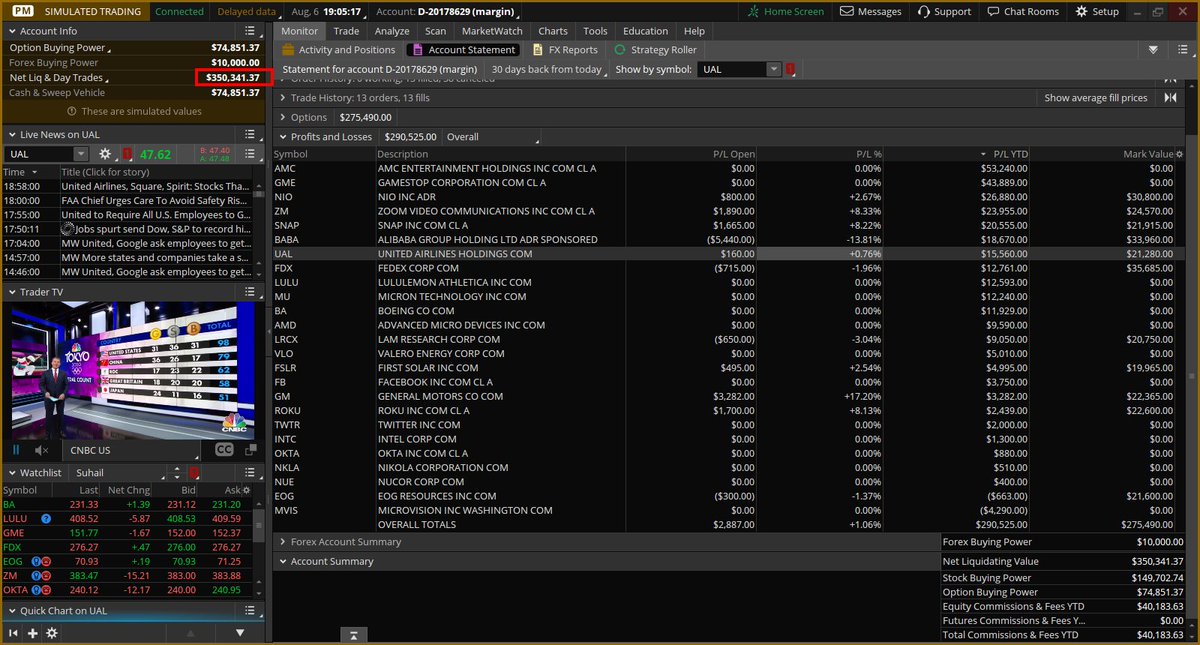Expand the Forex Account Summary section
Viewport: 1200px width, 645px height.
pyautogui.click(x=283, y=542)
